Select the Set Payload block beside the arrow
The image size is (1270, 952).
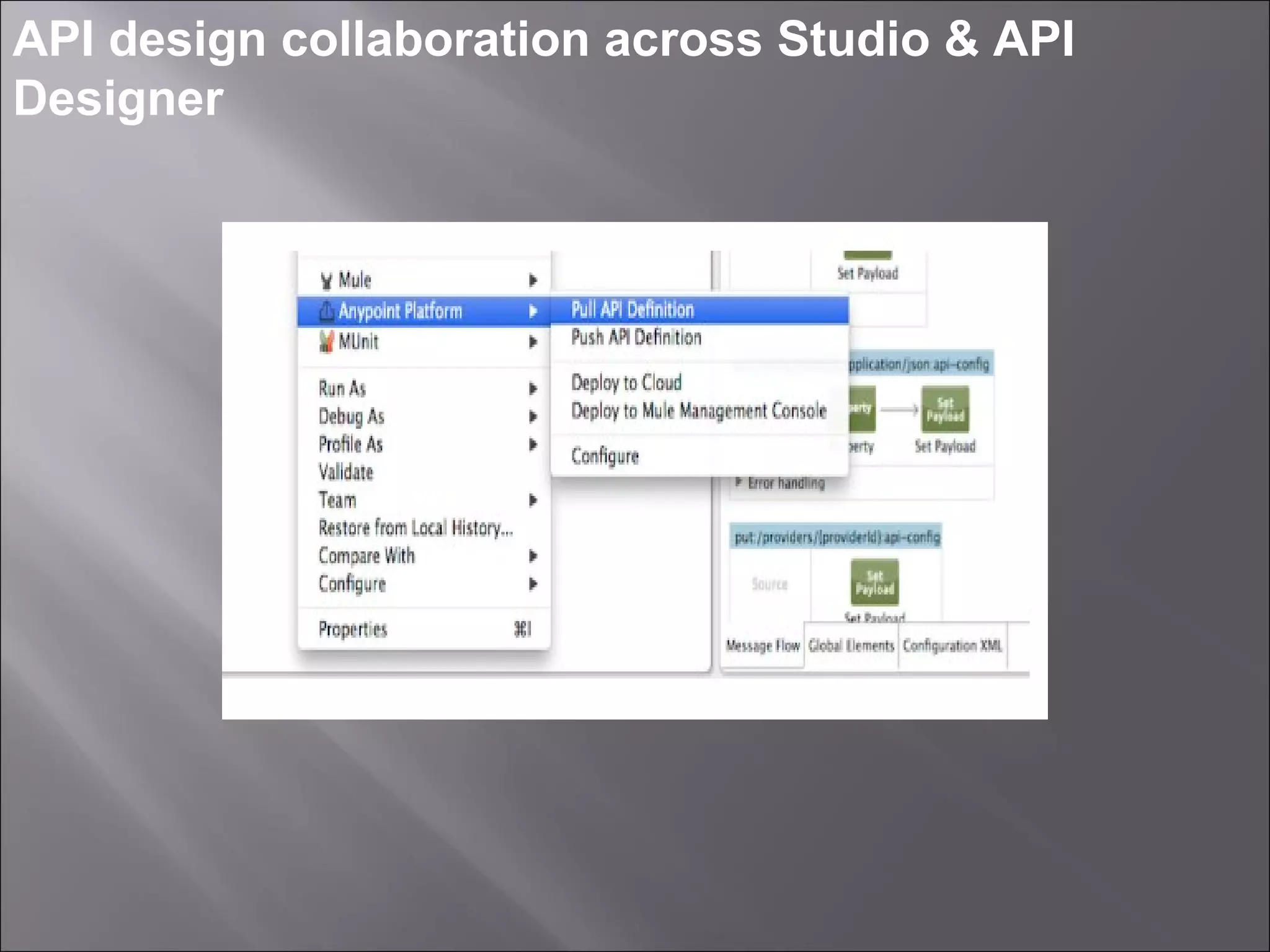click(x=945, y=409)
